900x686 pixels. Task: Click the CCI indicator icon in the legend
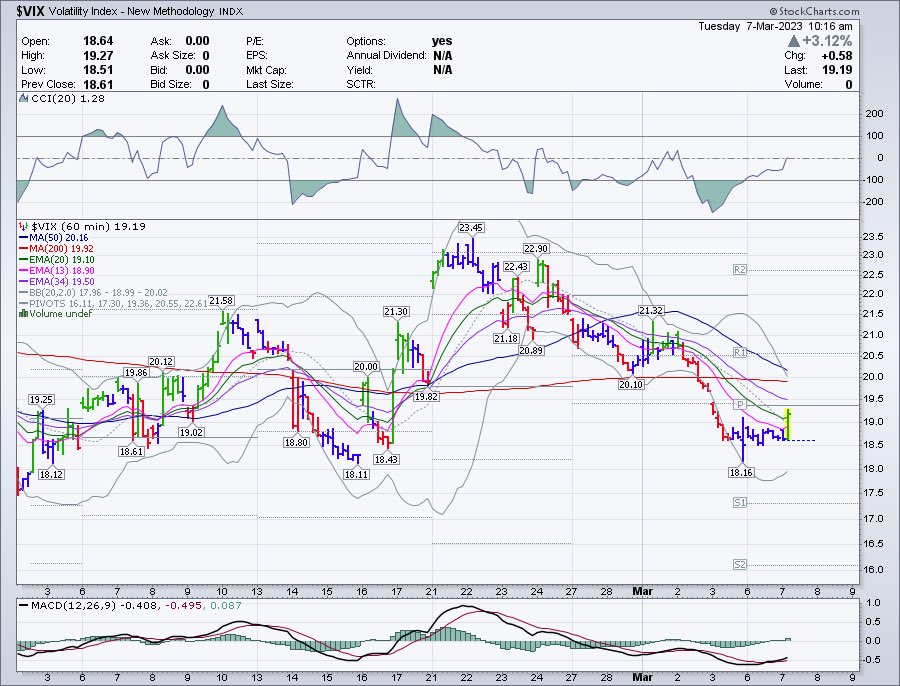(x=23, y=97)
